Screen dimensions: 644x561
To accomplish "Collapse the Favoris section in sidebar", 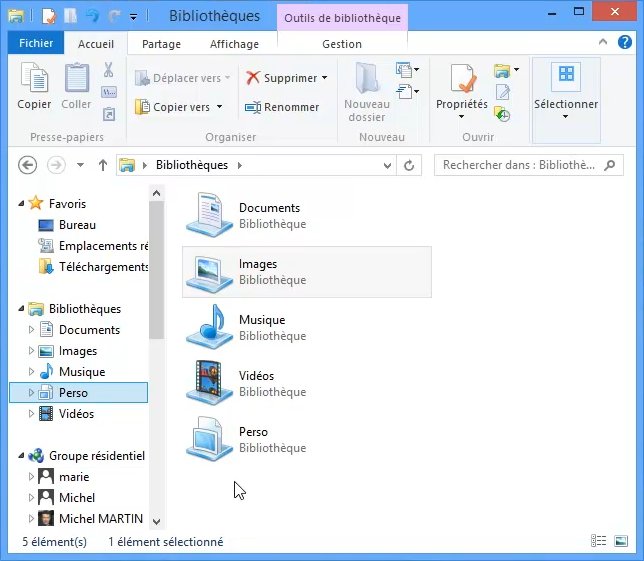I will pyautogui.click(x=22, y=204).
